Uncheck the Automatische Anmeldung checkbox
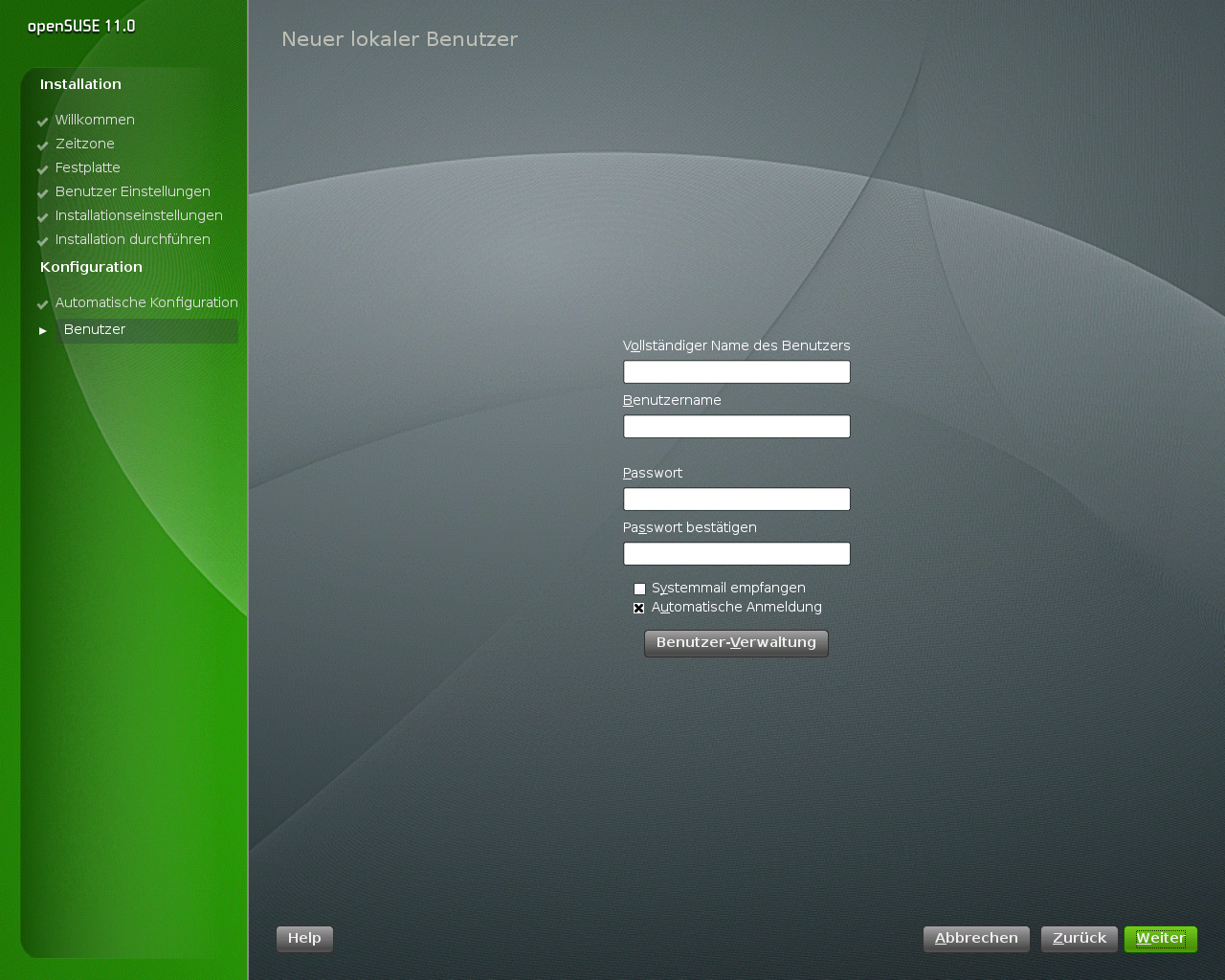The height and width of the screenshot is (980, 1225). point(639,608)
